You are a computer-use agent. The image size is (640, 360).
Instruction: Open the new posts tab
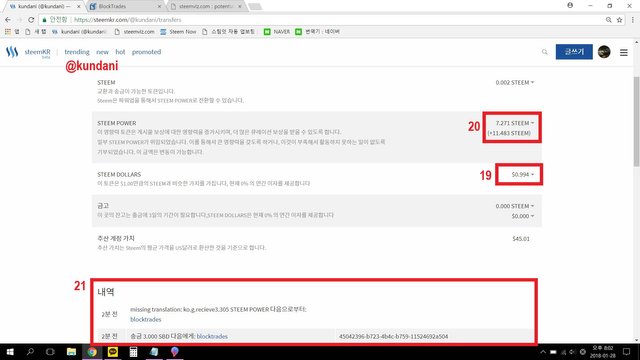click(102, 52)
